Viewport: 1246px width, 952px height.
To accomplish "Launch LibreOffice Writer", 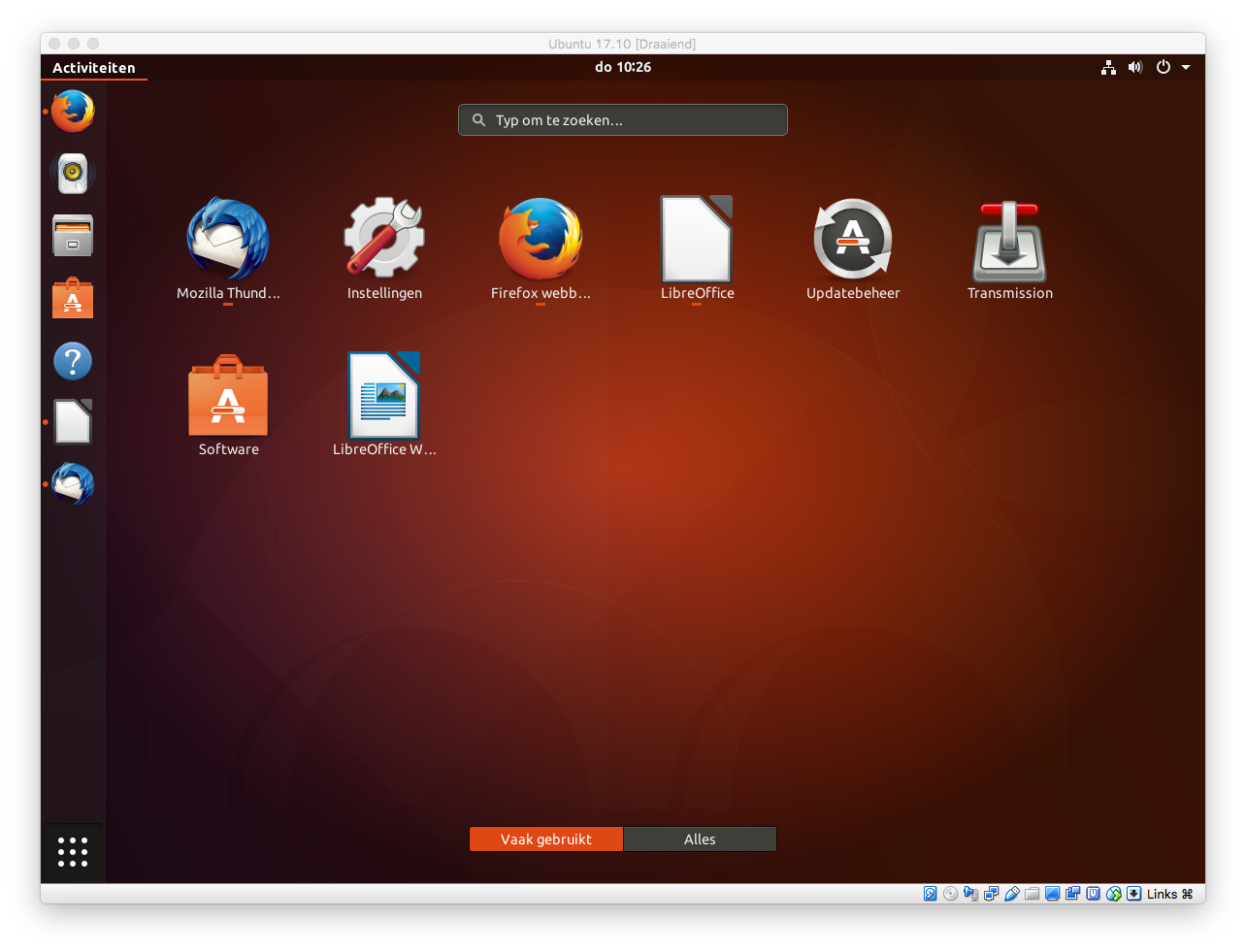I will tap(384, 397).
